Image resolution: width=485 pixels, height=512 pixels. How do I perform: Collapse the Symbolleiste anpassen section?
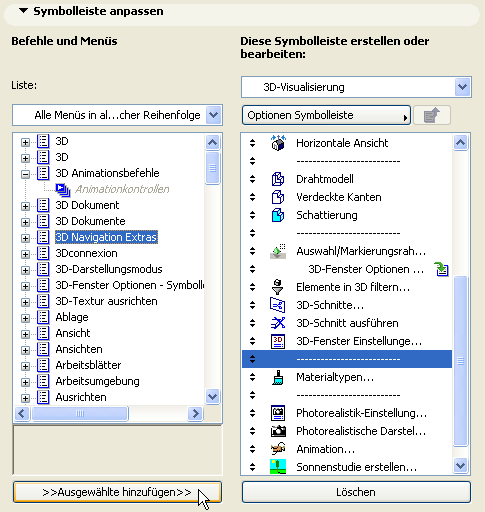[23, 11]
